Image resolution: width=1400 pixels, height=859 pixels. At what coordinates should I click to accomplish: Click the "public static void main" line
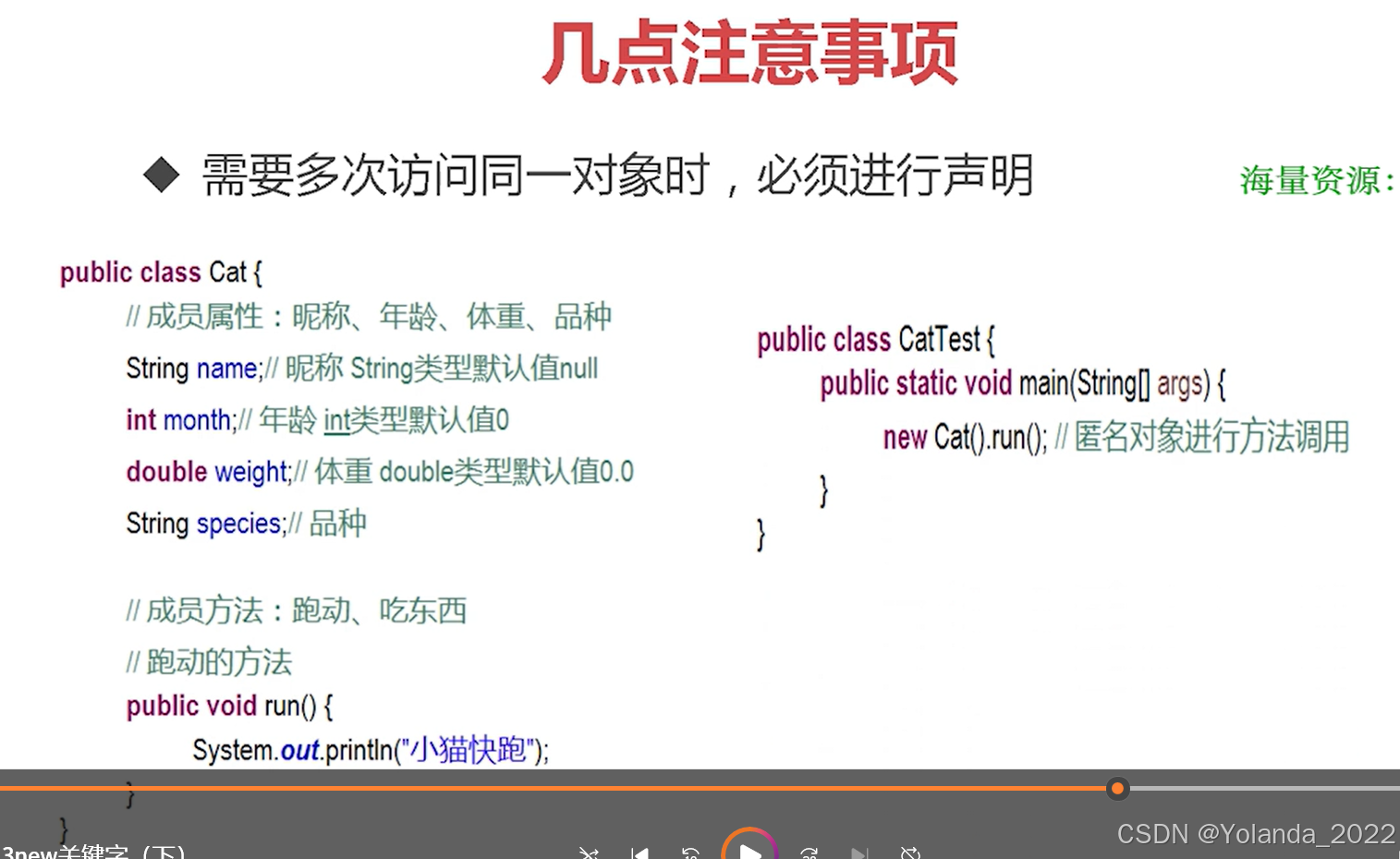[1023, 383]
